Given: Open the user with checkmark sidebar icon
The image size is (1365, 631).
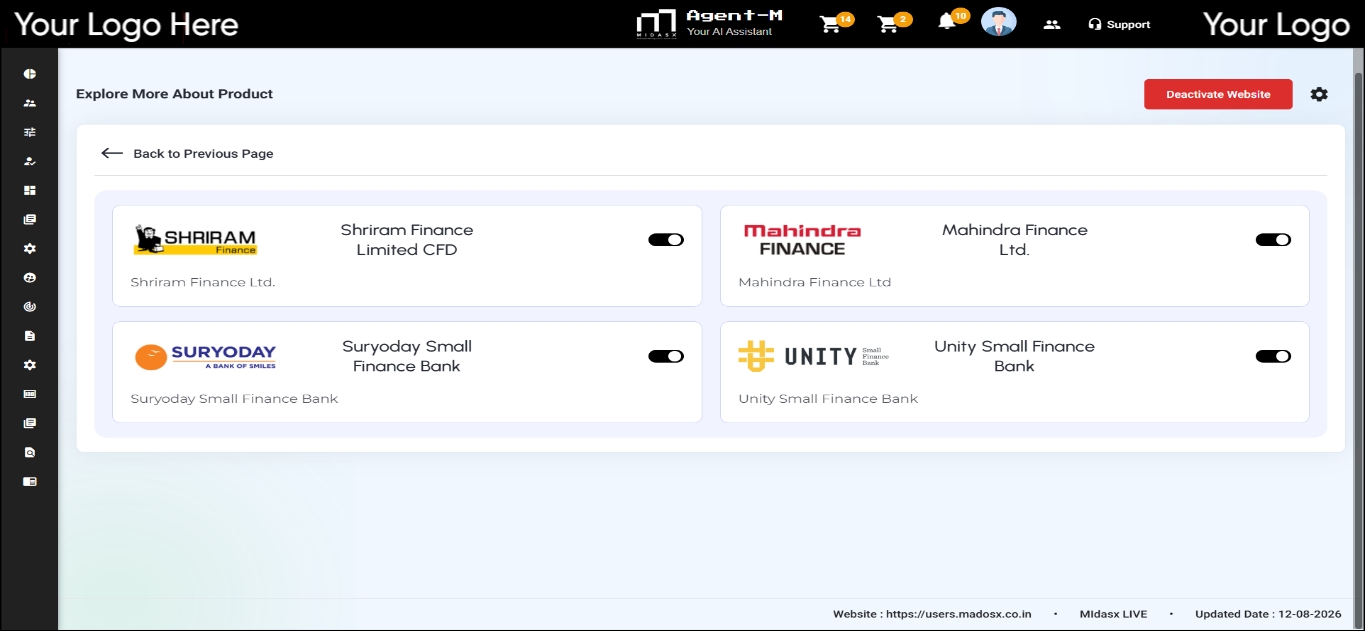Looking at the screenshot, I should tap(30, 161).
